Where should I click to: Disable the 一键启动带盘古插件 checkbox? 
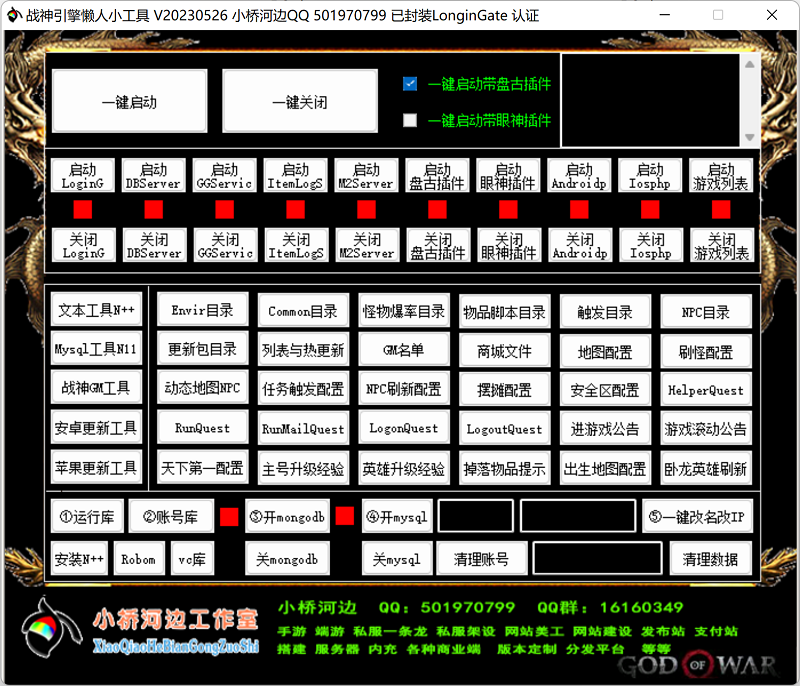click(410, 84)
